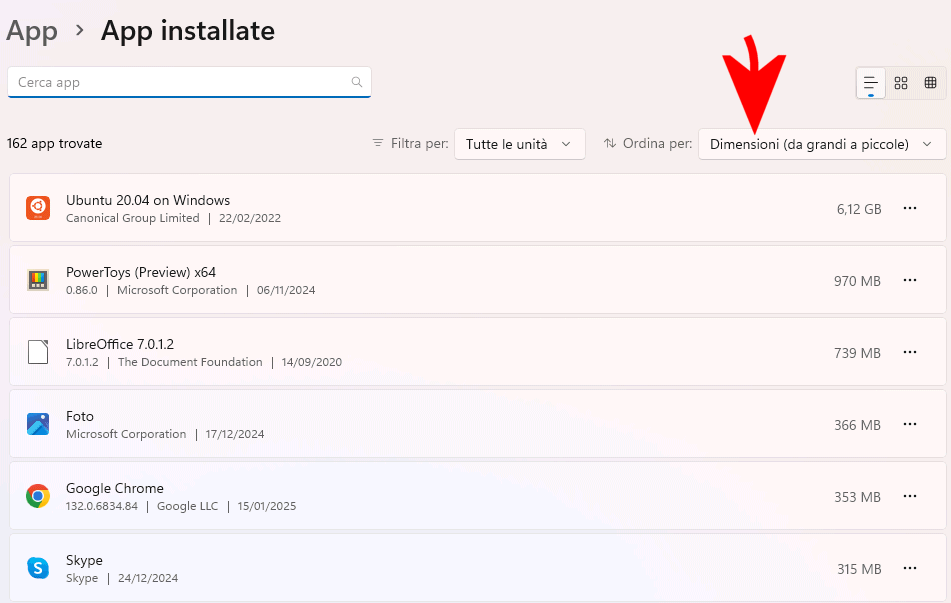Open more options for PowerToys

[910, 280]
